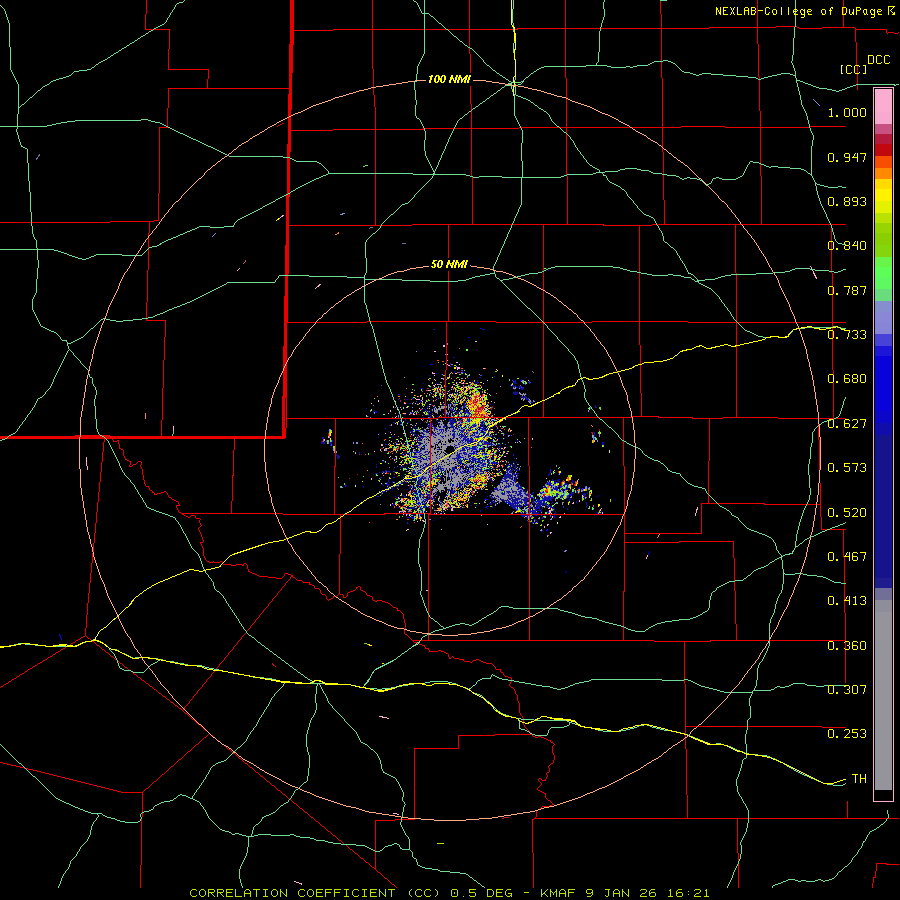Select the 0.413 scale value

[847, 601]
